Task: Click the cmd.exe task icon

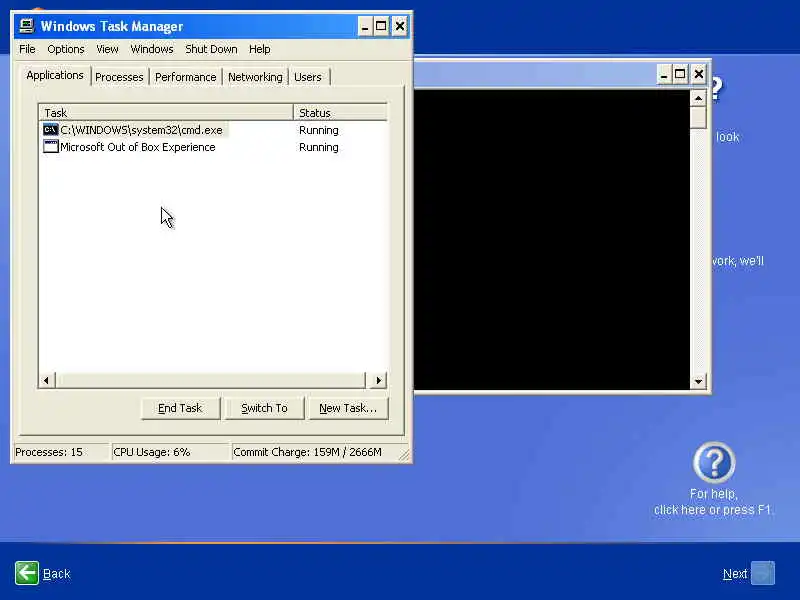Action: point(51,130)
